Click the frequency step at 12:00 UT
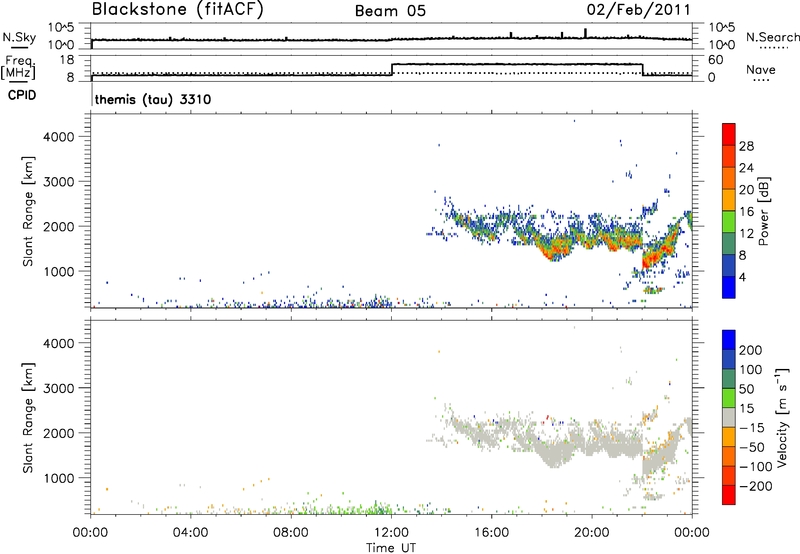 click(392, 69)
